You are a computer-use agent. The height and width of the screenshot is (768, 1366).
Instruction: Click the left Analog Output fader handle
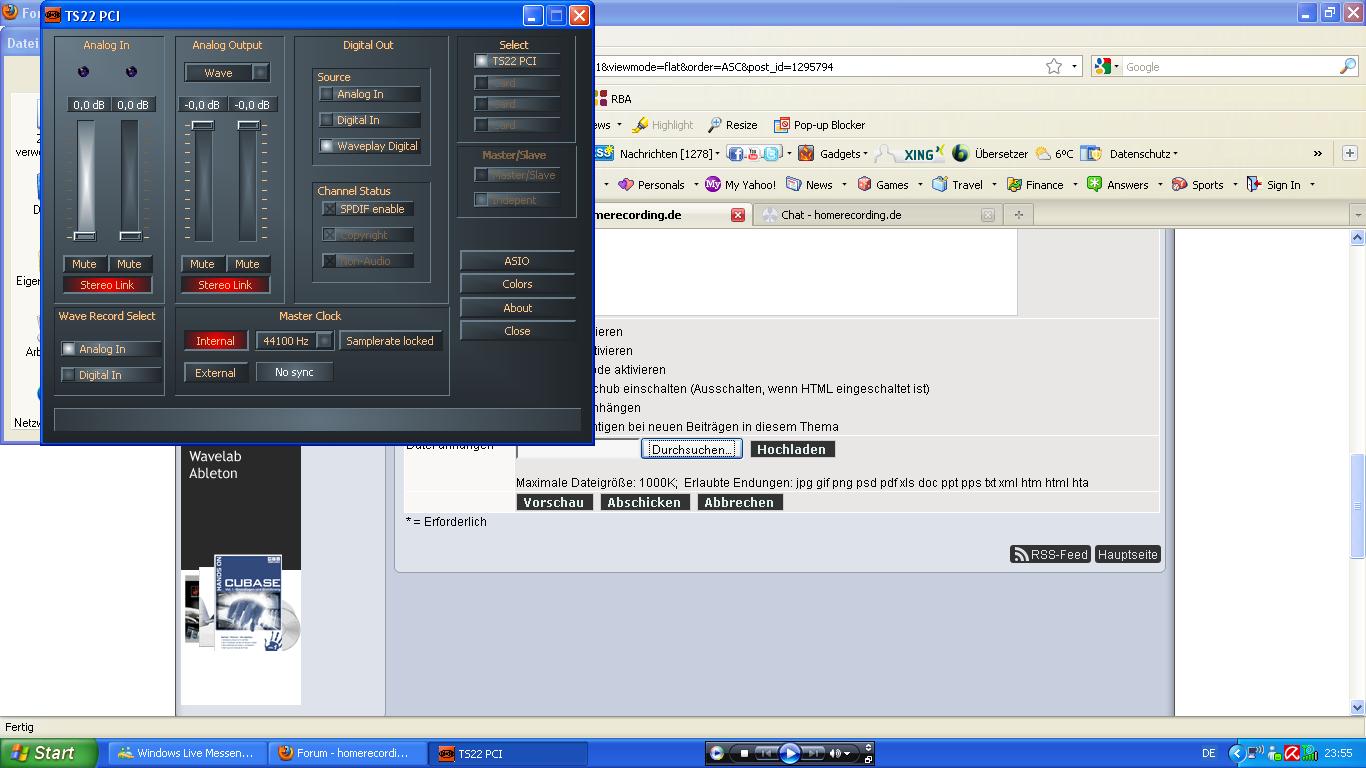(203, 125)
